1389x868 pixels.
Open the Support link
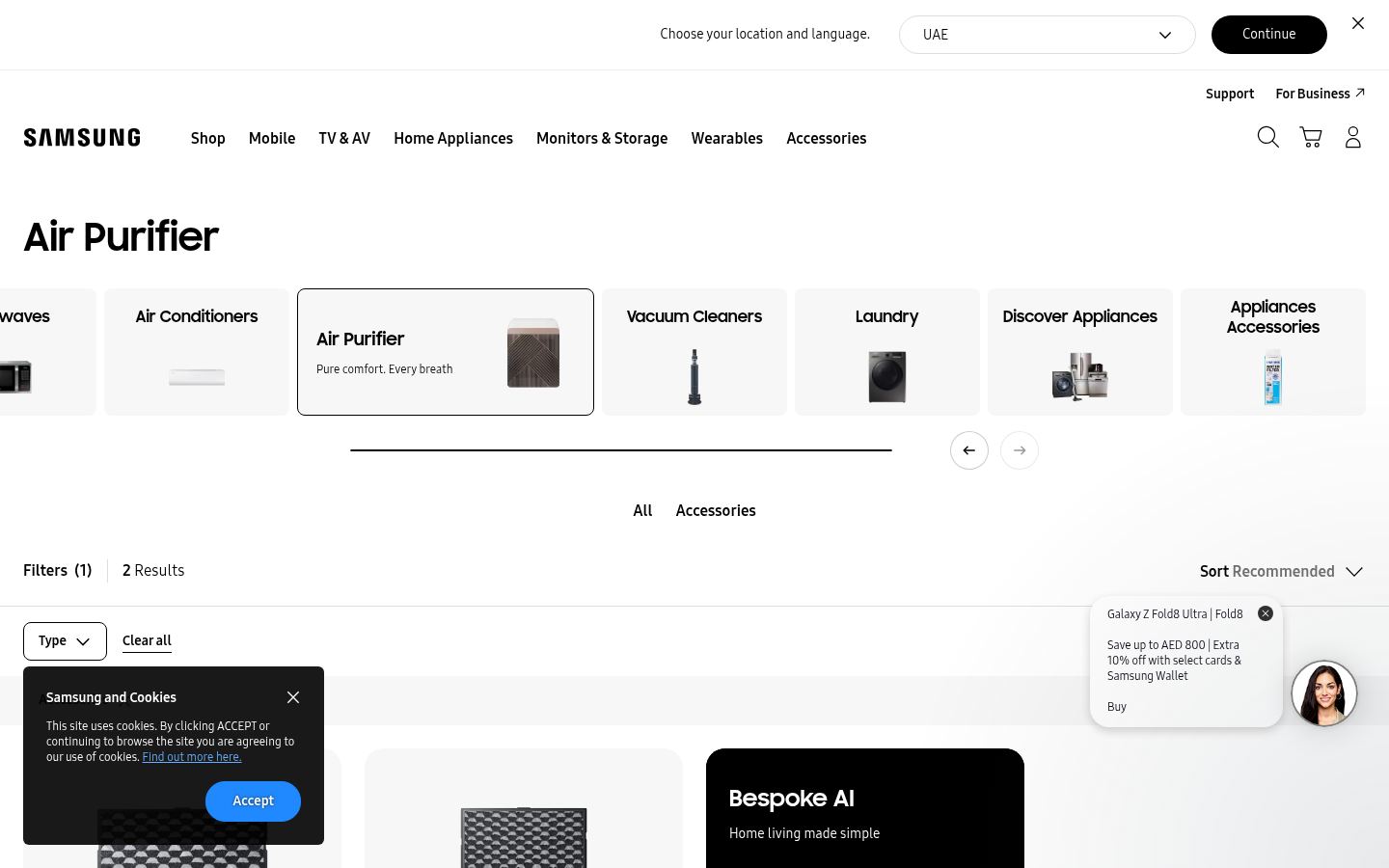pyautogui.click(x=1230, y=94)
